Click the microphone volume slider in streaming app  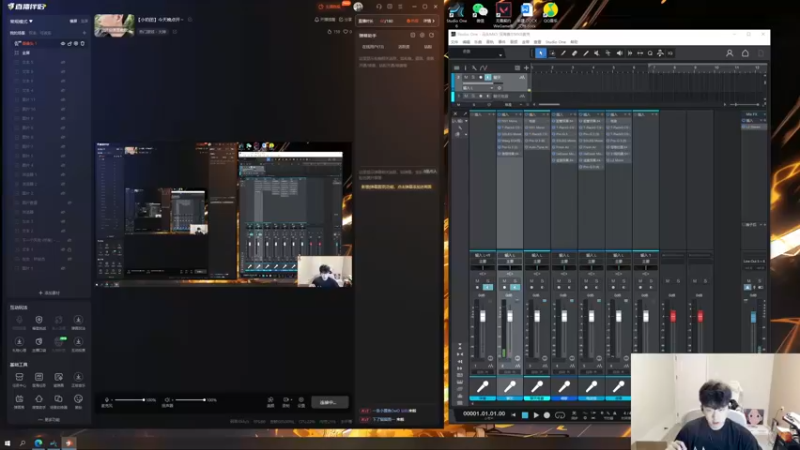point(128,400)
